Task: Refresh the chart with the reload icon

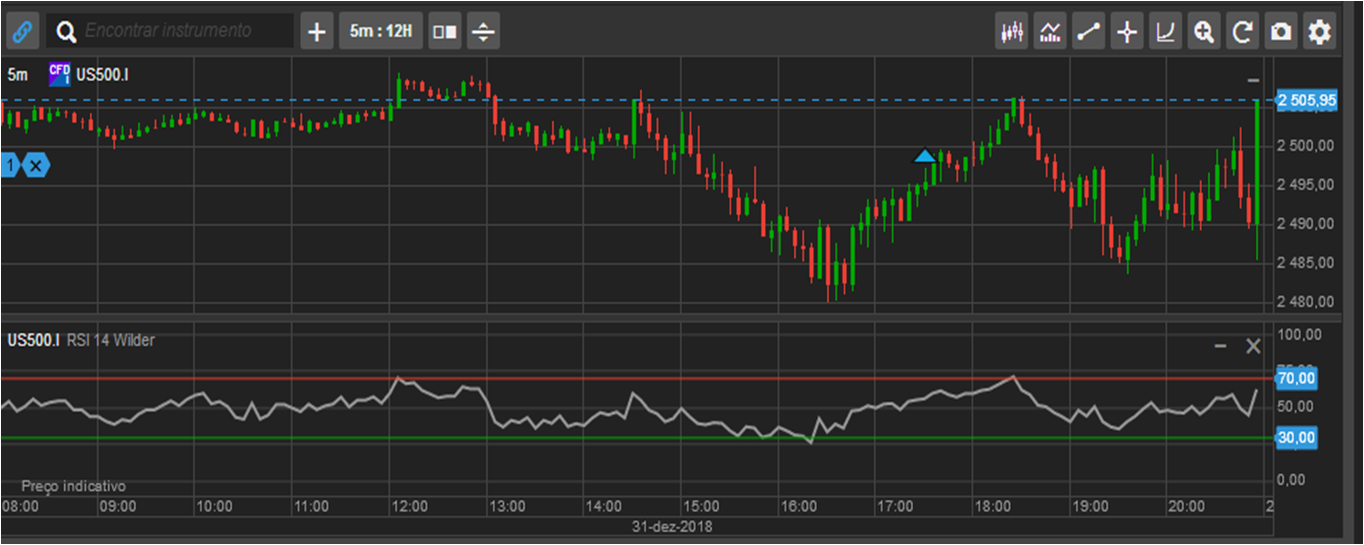Action: (1242, 32)
